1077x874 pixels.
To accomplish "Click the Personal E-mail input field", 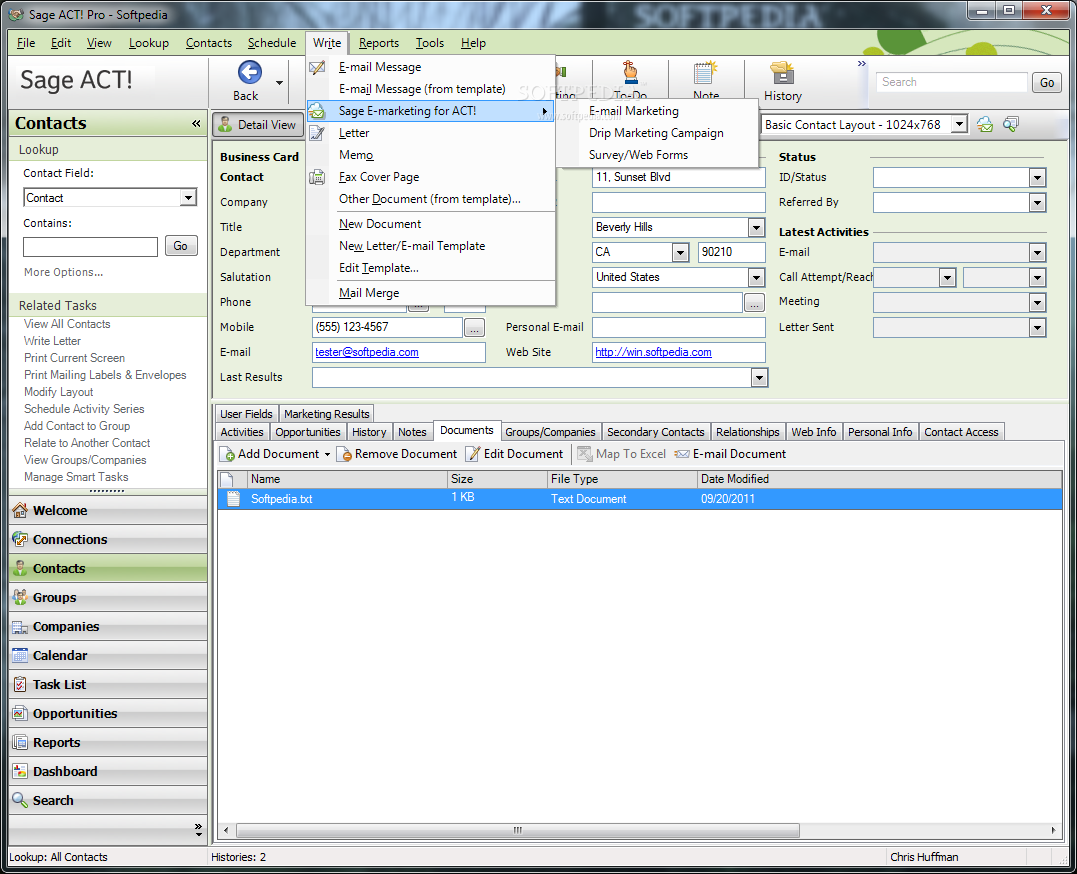I will pyautogui.click(x=679, y=328).
